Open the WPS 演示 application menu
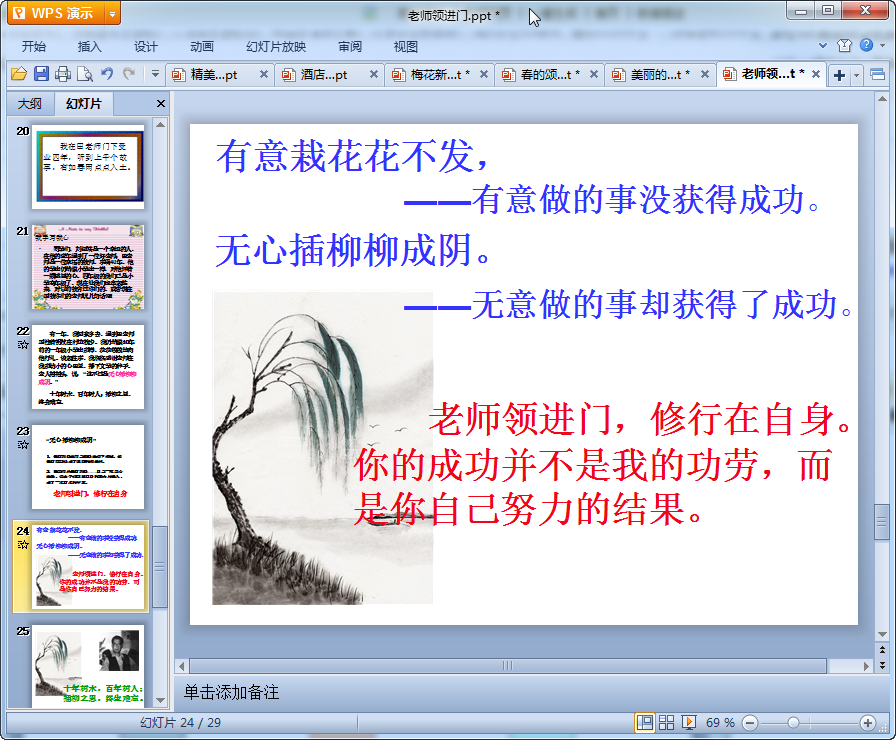Viewport: 896px width, 740px height. point(56,13)
